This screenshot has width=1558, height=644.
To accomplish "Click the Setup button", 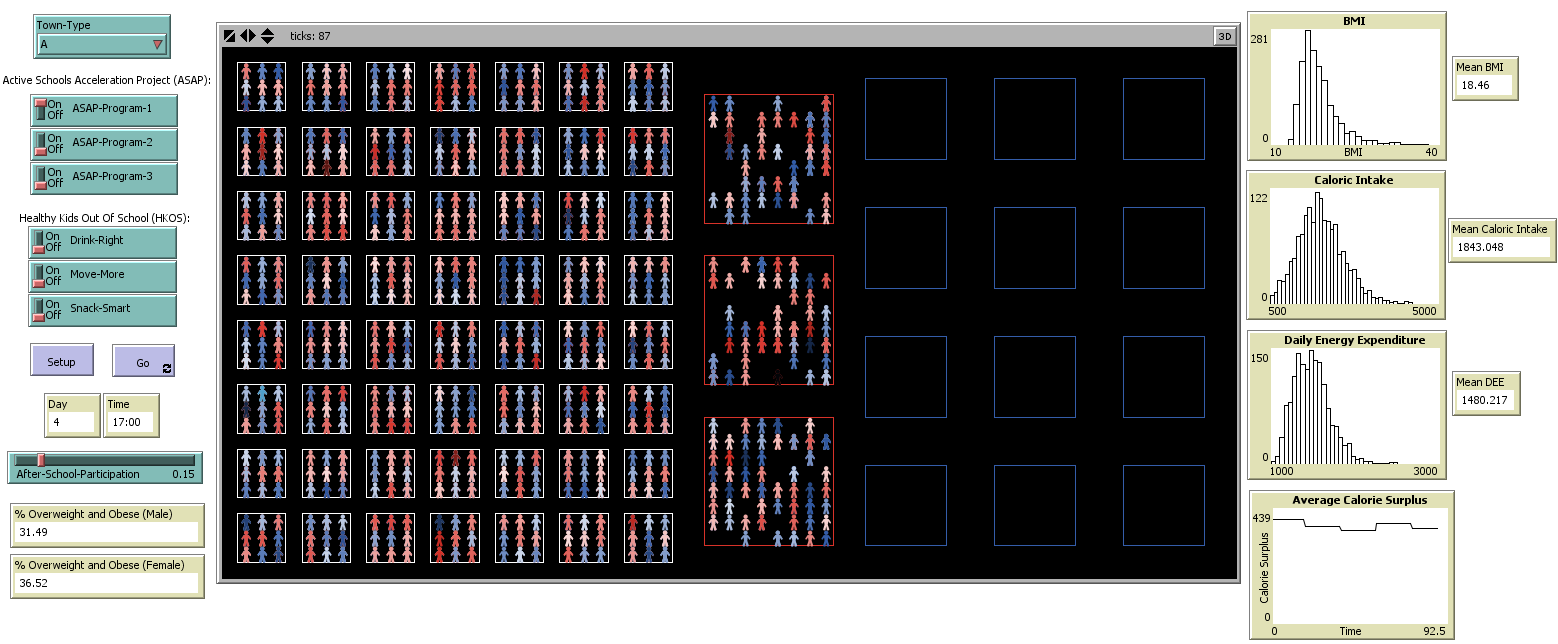I will click(x=62, y=361).
